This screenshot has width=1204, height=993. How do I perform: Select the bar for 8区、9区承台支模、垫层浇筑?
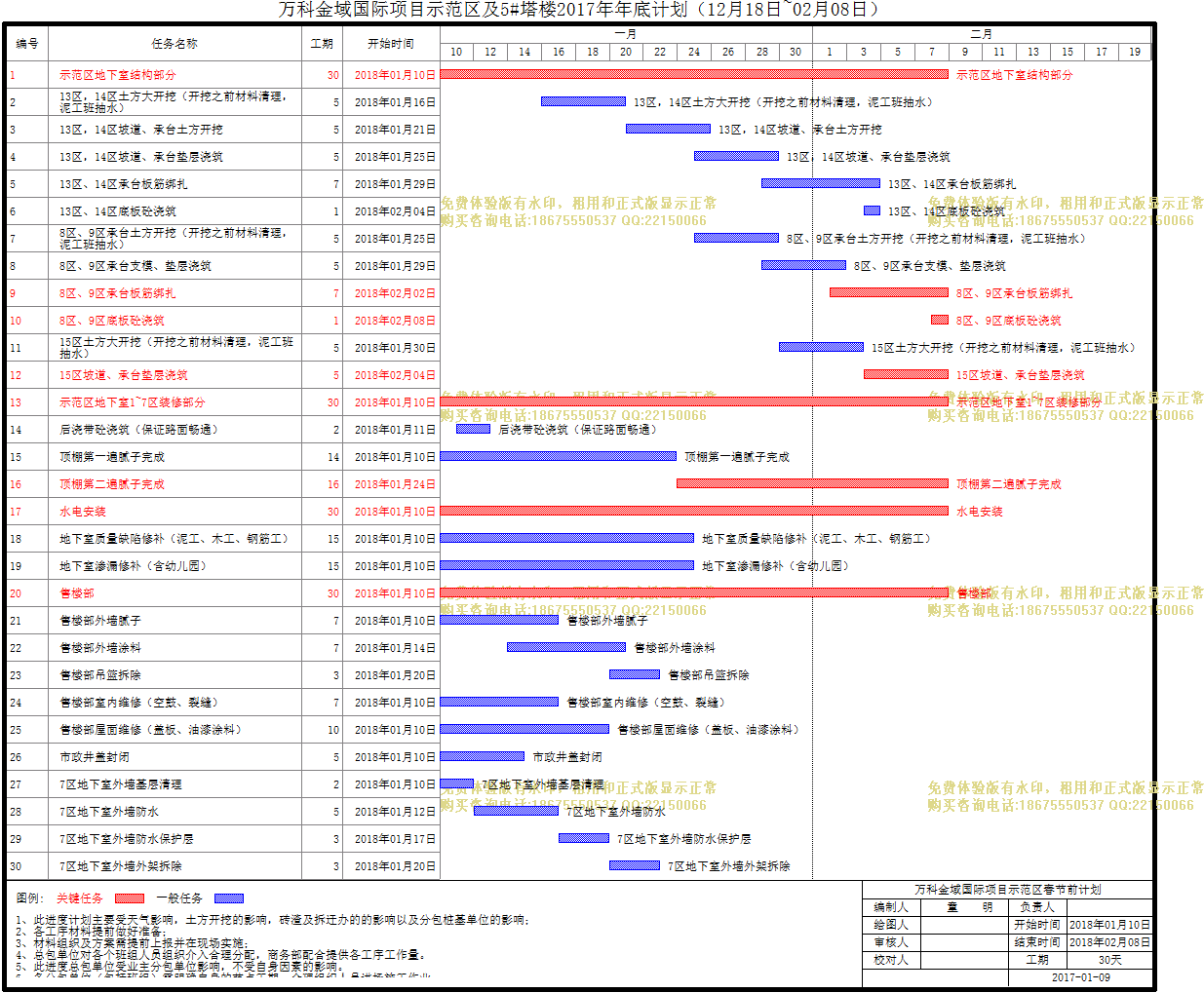click(803, 265)
